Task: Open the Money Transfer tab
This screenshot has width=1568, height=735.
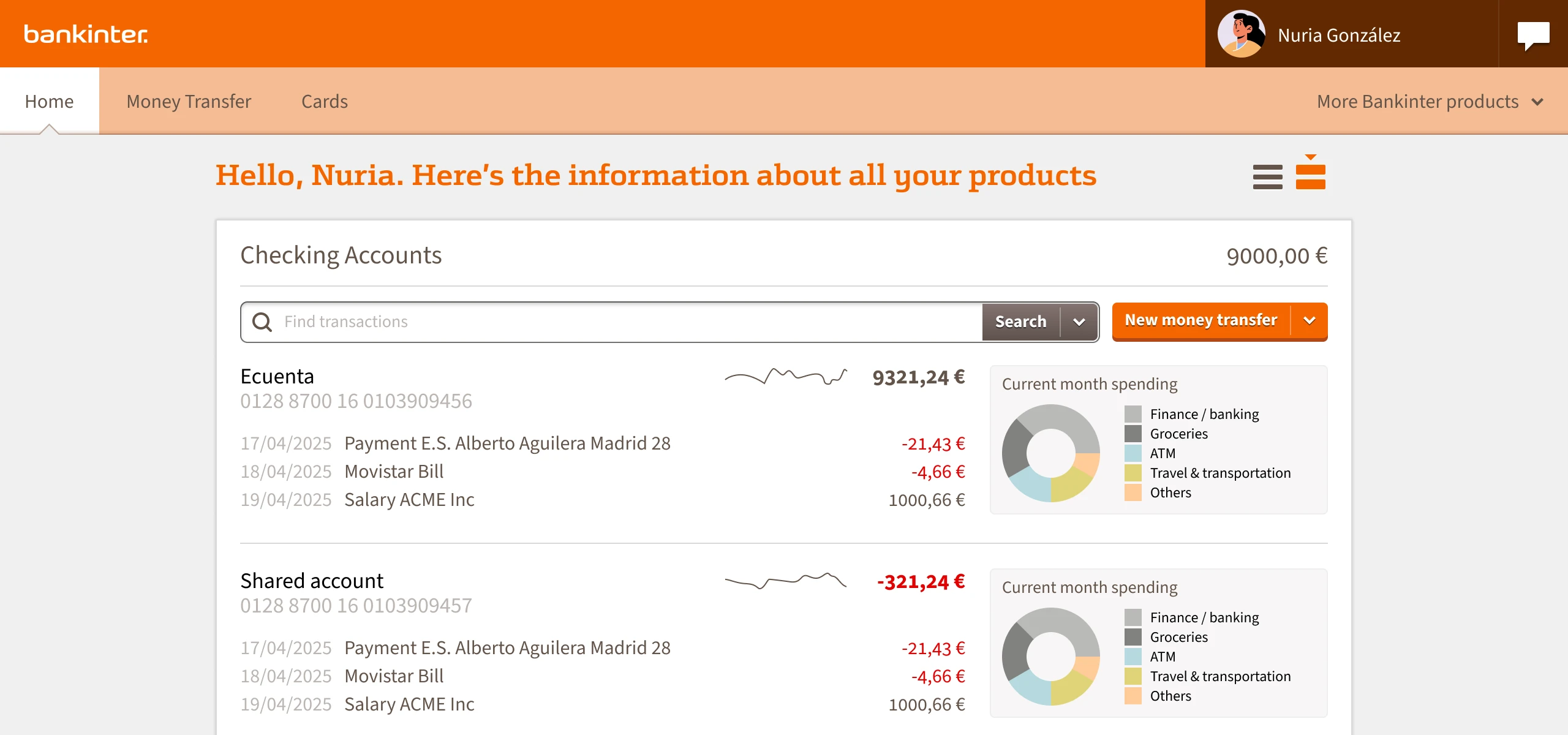Action: pyautogui.click(x=189, y=102)
